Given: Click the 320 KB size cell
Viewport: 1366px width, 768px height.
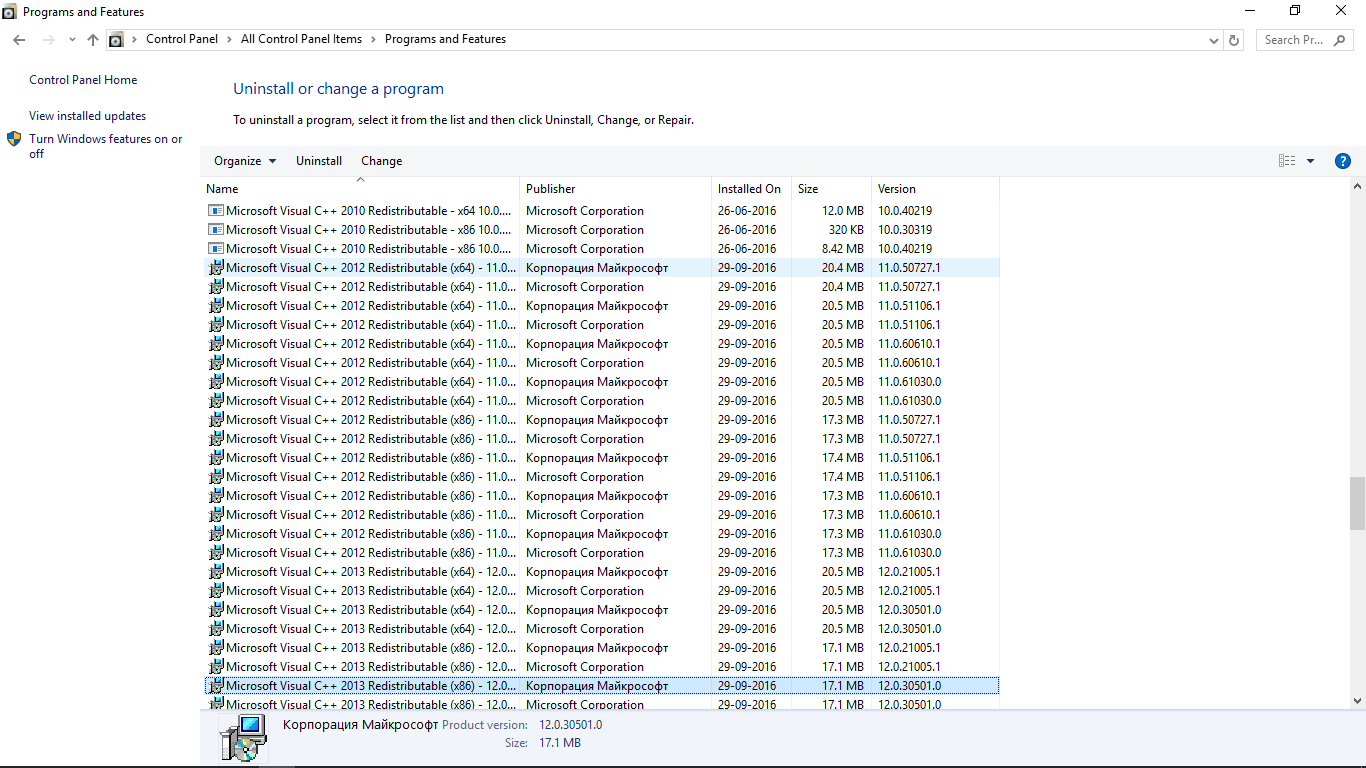Looking at the screenshot, I should (x=847, y=230).
